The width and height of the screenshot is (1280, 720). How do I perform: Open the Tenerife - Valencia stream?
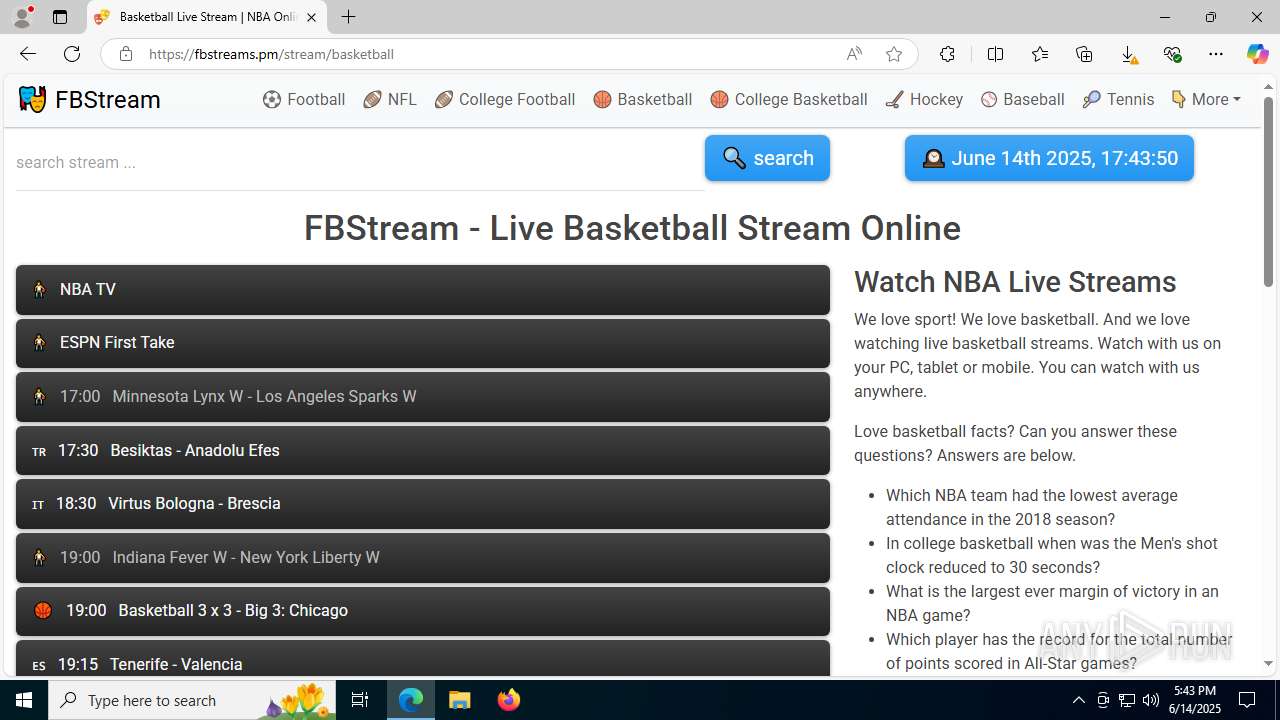pyautogui.click(x=423, y=658)
